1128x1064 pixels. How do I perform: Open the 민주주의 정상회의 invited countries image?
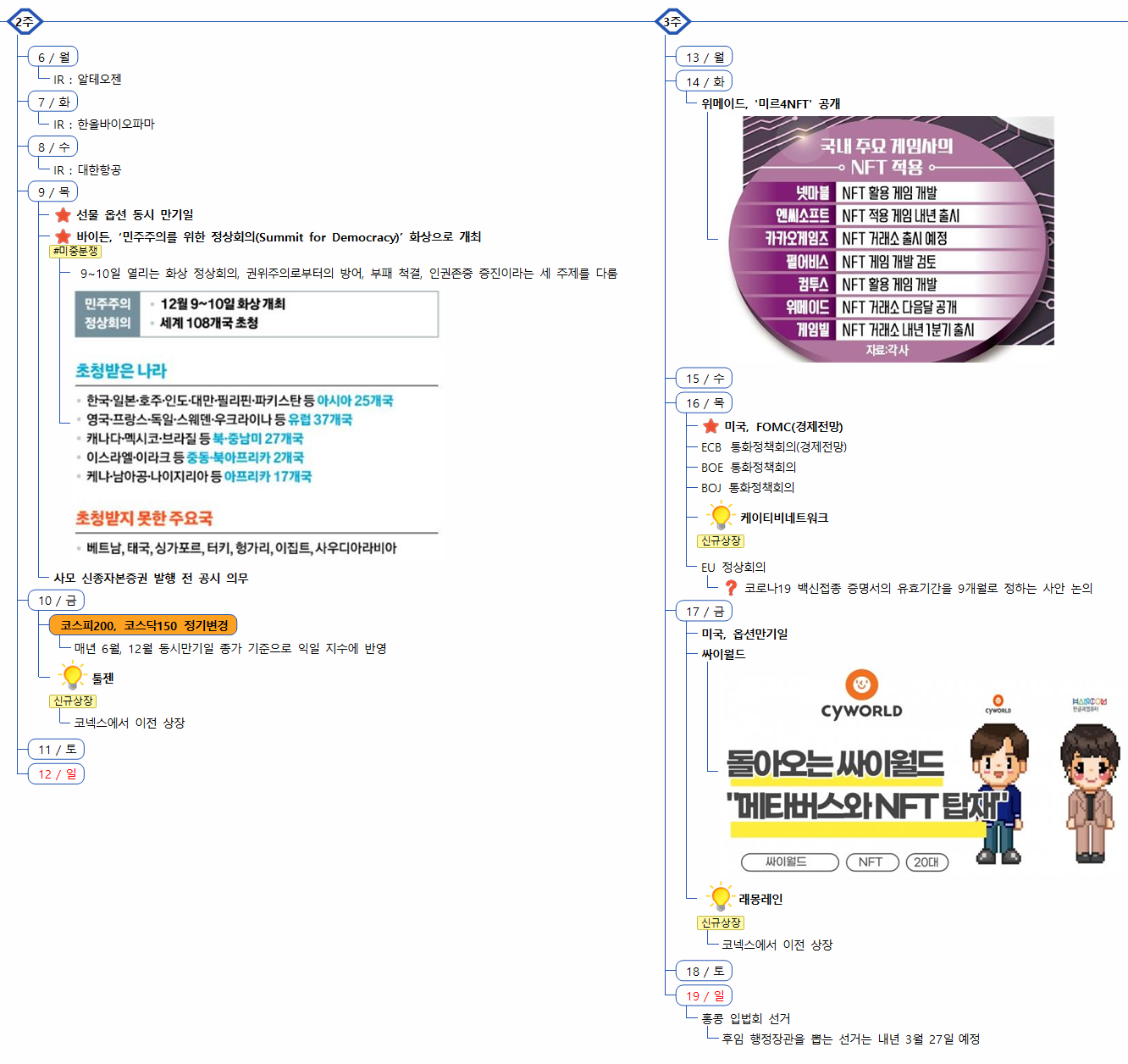[257, 424]
